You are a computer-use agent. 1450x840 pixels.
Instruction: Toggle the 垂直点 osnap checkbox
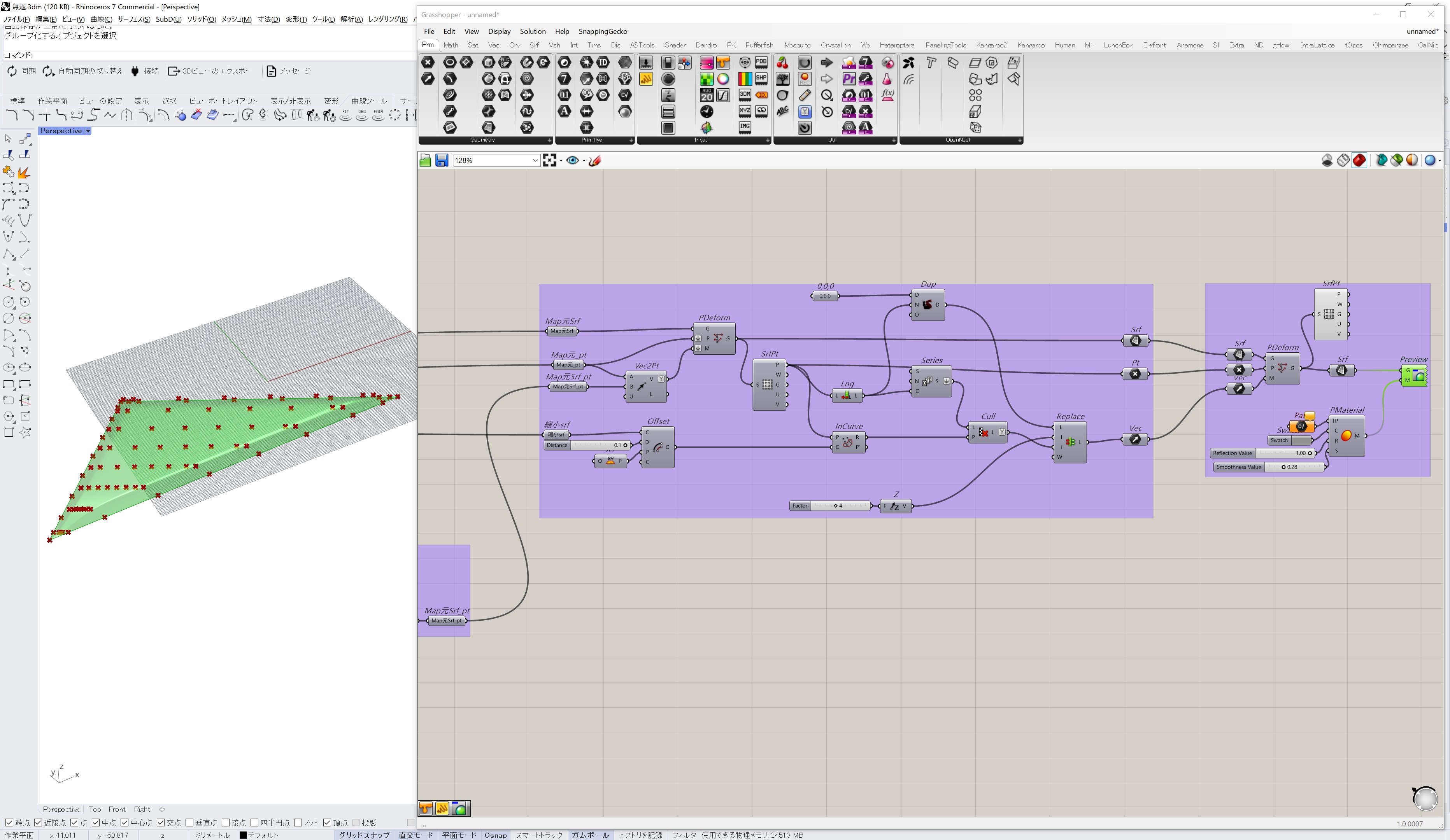190,823
